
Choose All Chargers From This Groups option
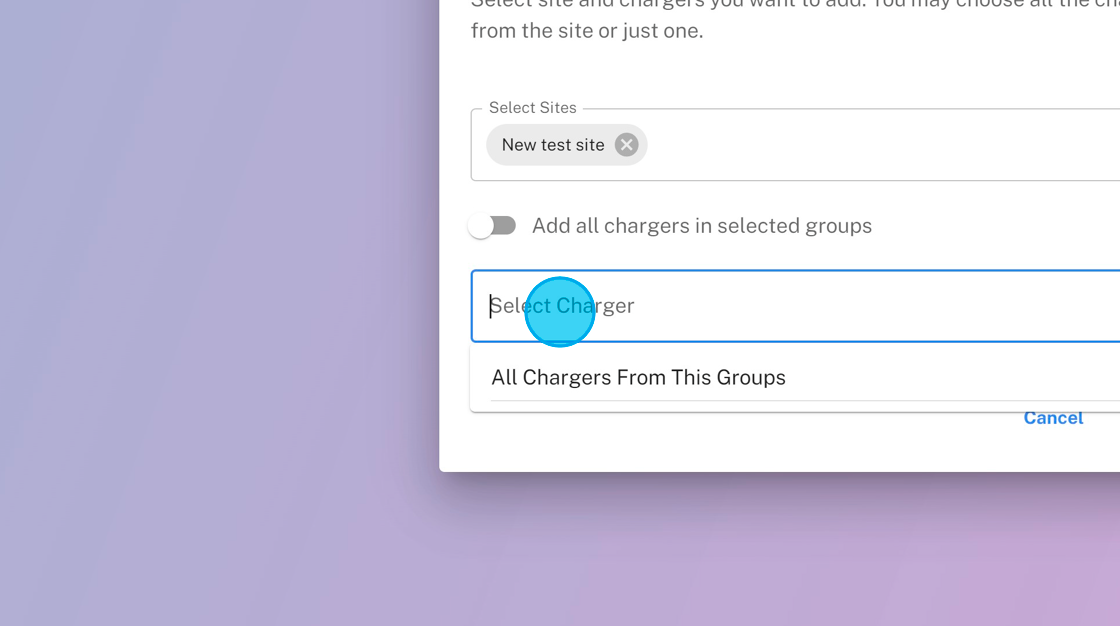638,378
